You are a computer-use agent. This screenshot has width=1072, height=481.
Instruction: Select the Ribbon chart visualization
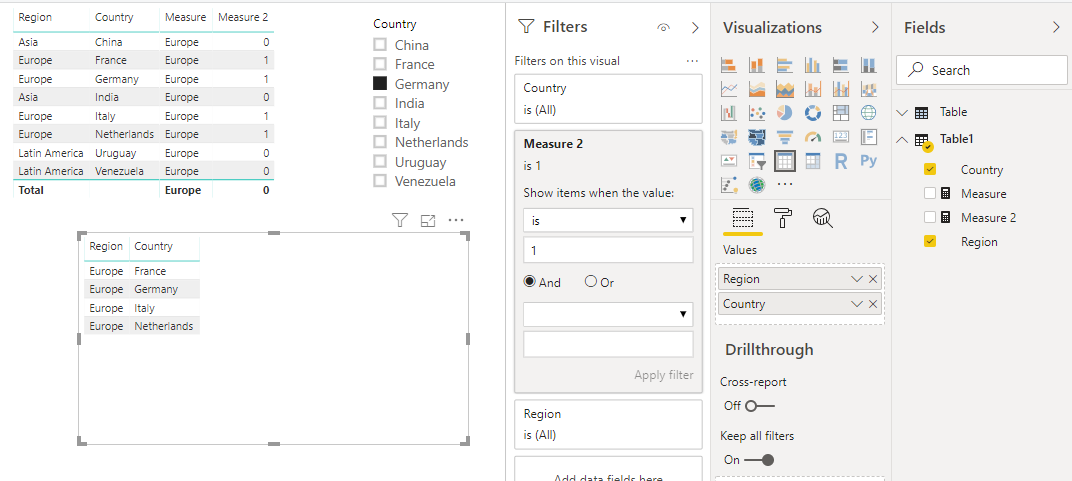[868, 89]
